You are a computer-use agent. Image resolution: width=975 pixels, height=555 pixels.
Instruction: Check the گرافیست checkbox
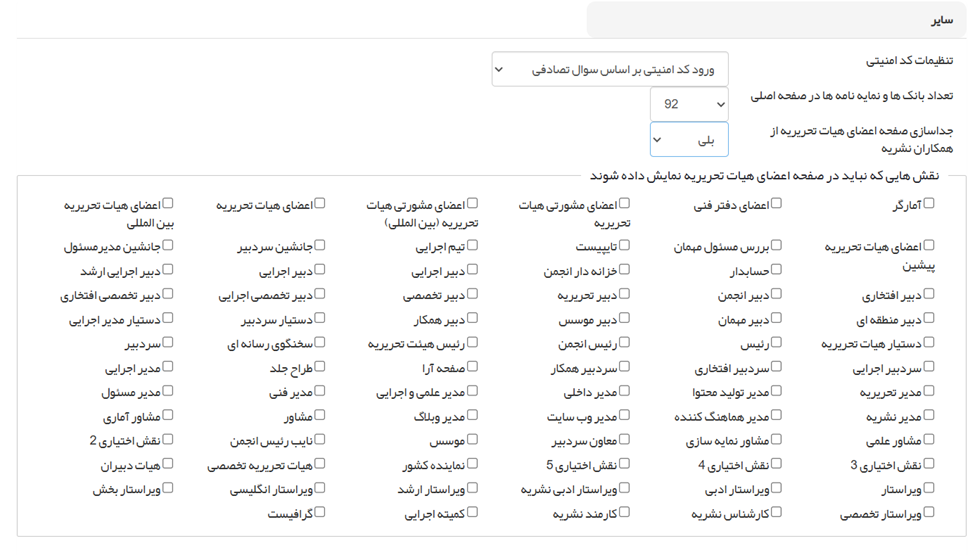pos(320,512)
